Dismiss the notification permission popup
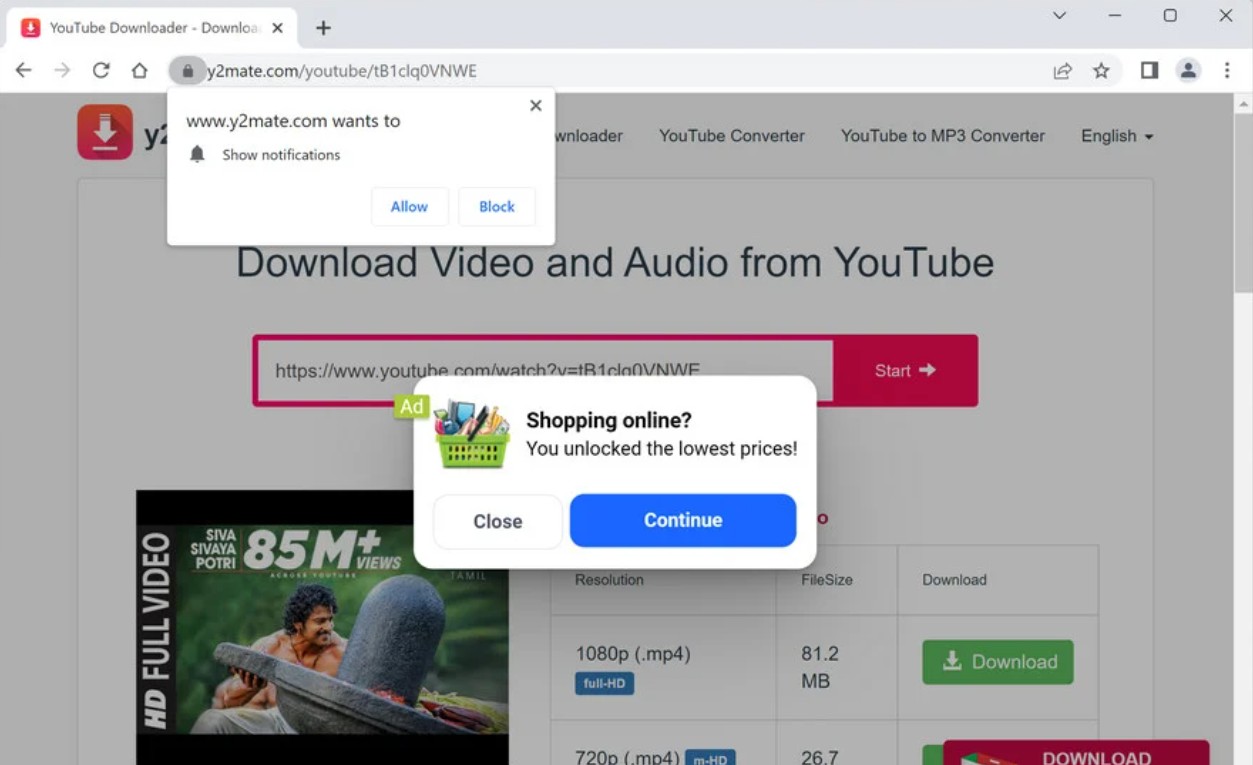The image size is (1253, 765). click(536, 105)
